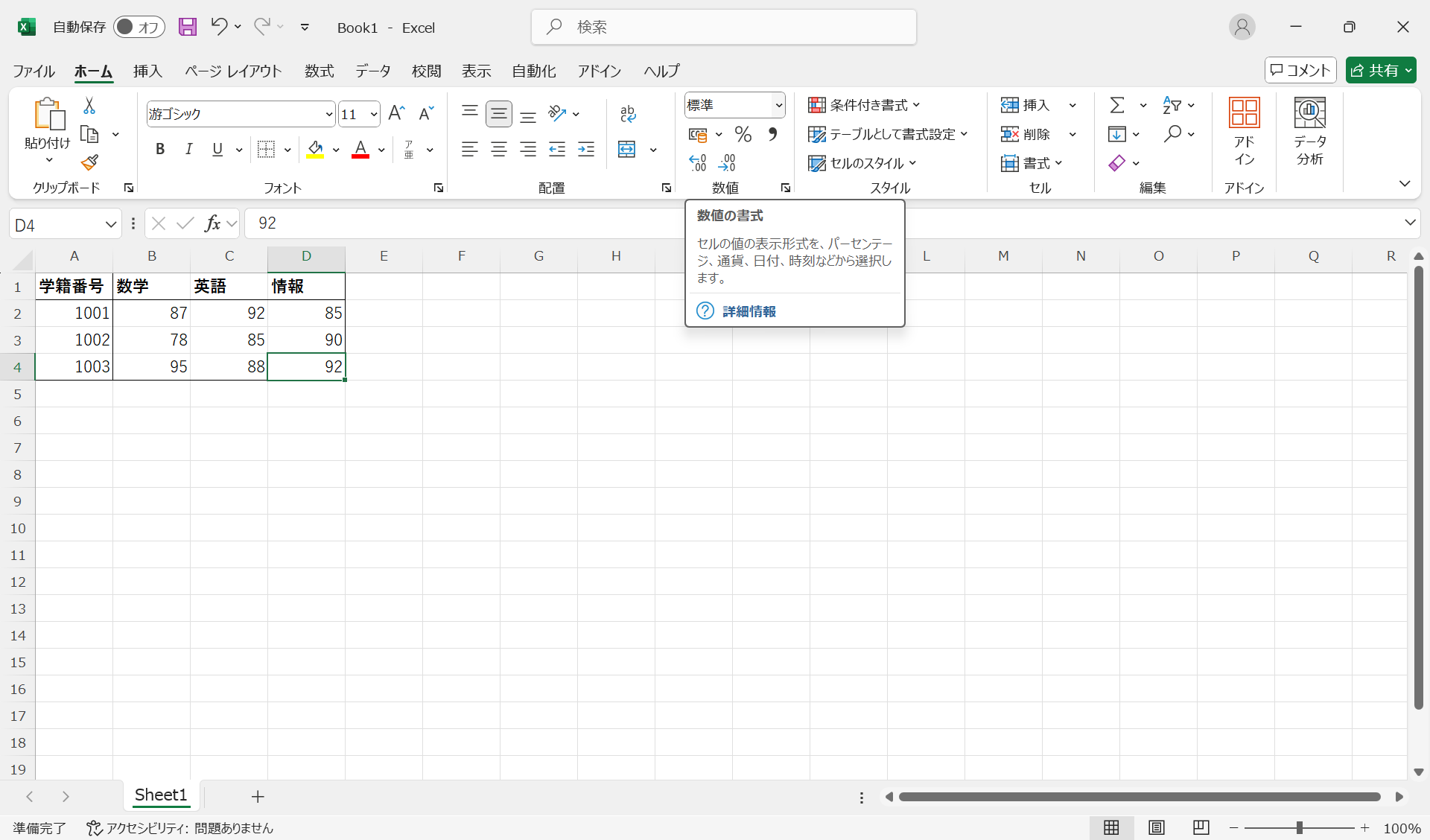Image resolution: width=1430 pixels, height=840 pixels.
Task: Open the font name dropdown
Action: 328,114
